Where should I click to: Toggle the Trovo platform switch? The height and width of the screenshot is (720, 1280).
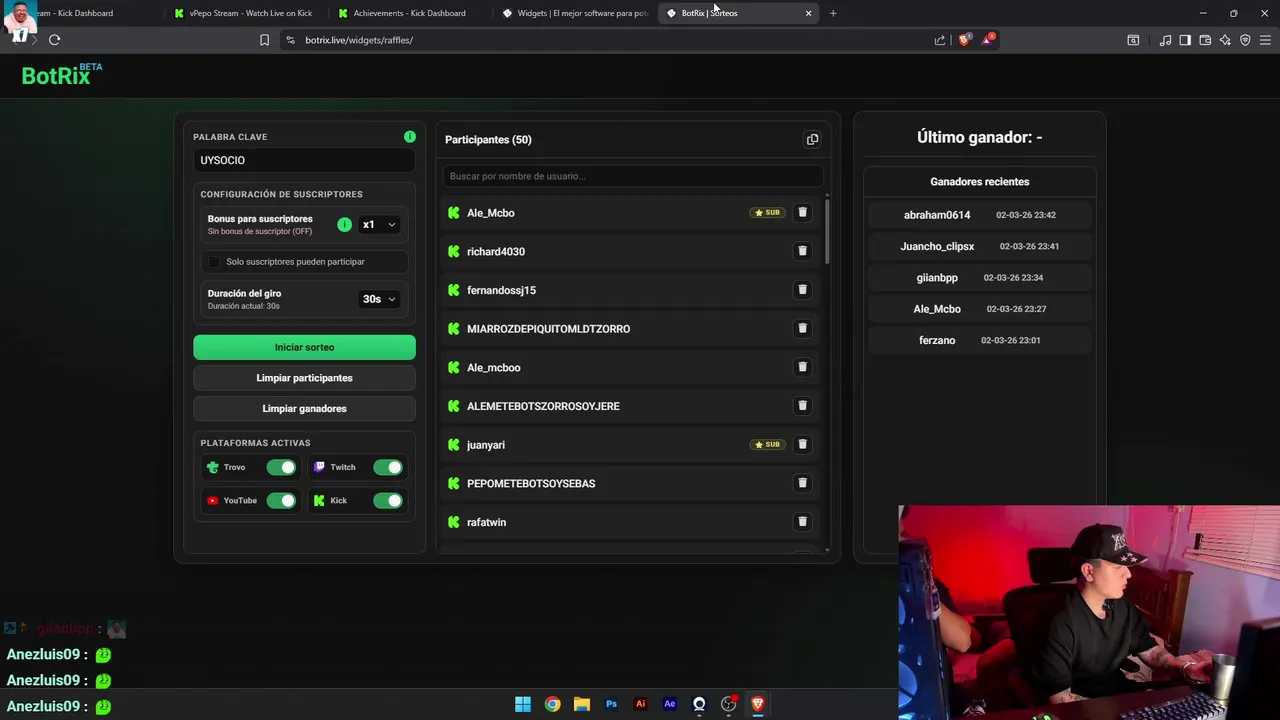281,467
